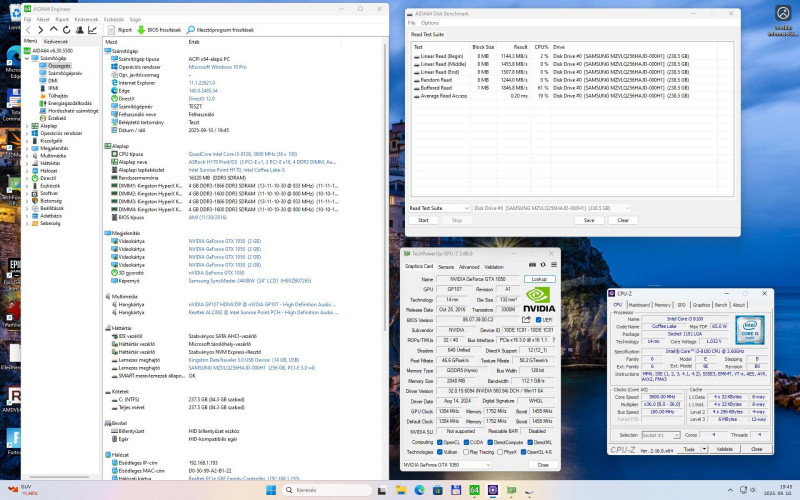Click the Adatbázis tree icon
Image resolution: width=800 pixels, height=500 pixels.
35,216
